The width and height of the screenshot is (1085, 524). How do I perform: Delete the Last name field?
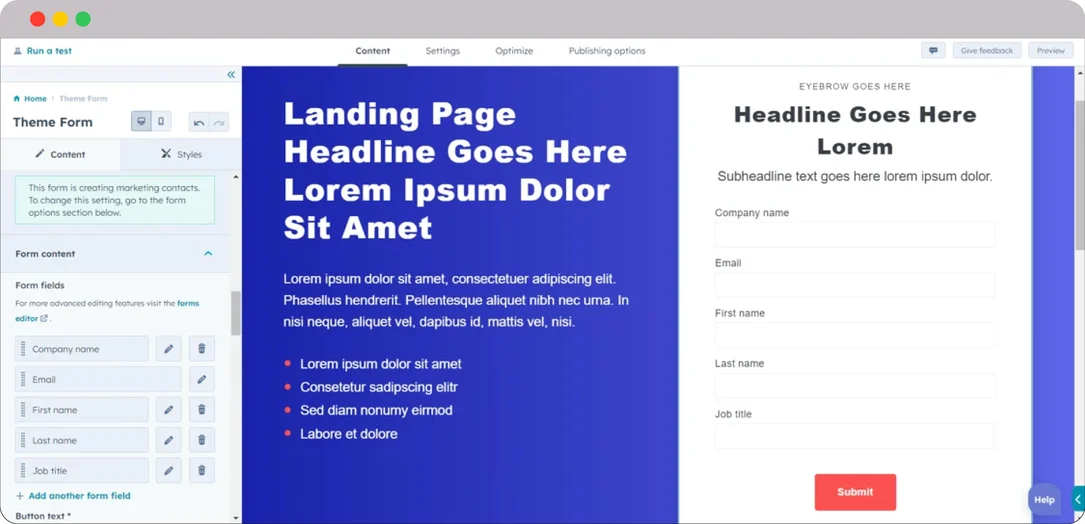pyautogui.click(x=201, y=440)
